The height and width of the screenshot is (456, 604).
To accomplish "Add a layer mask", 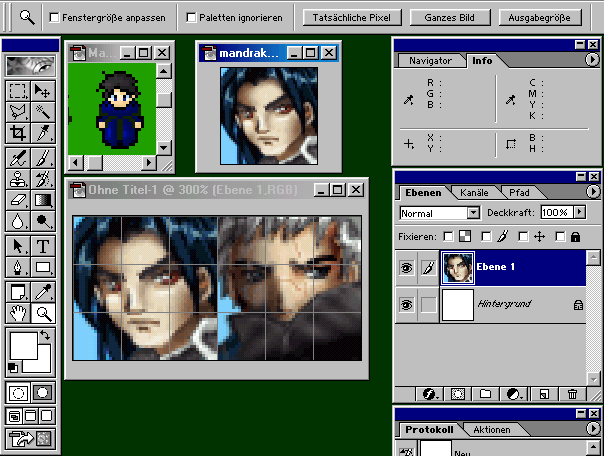I will (x=458, y=394).
